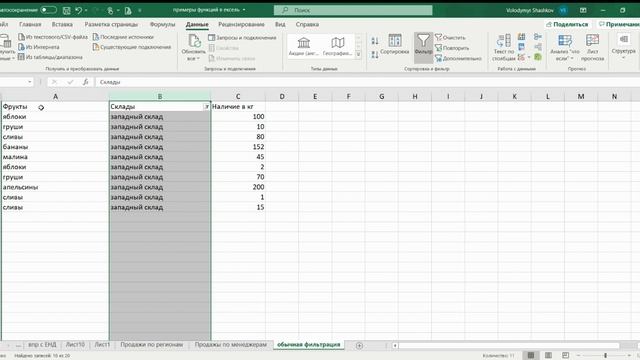Open the Рецензирование tab
The width and height of the screenshot is (640, 360).
click(241, 24)
